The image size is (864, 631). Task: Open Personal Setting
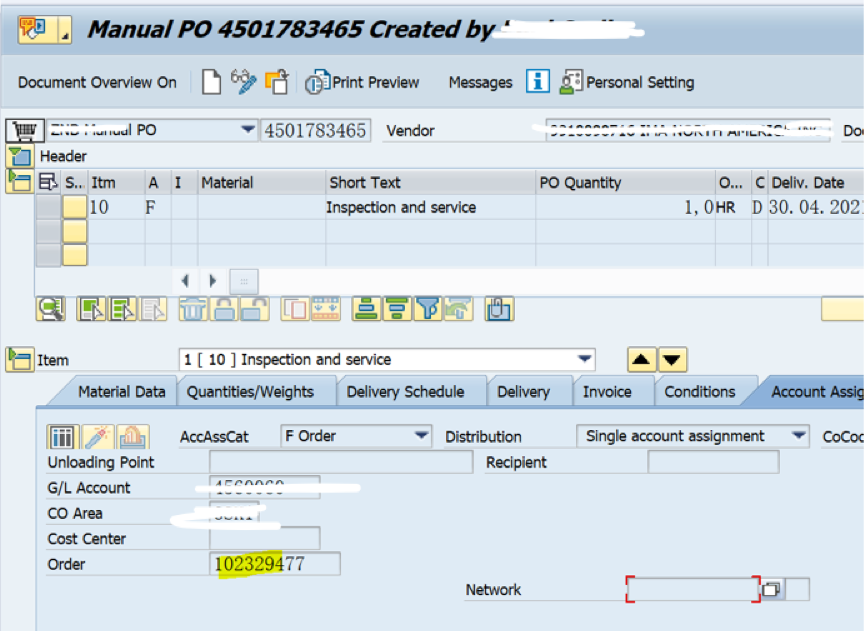[627, 83]
